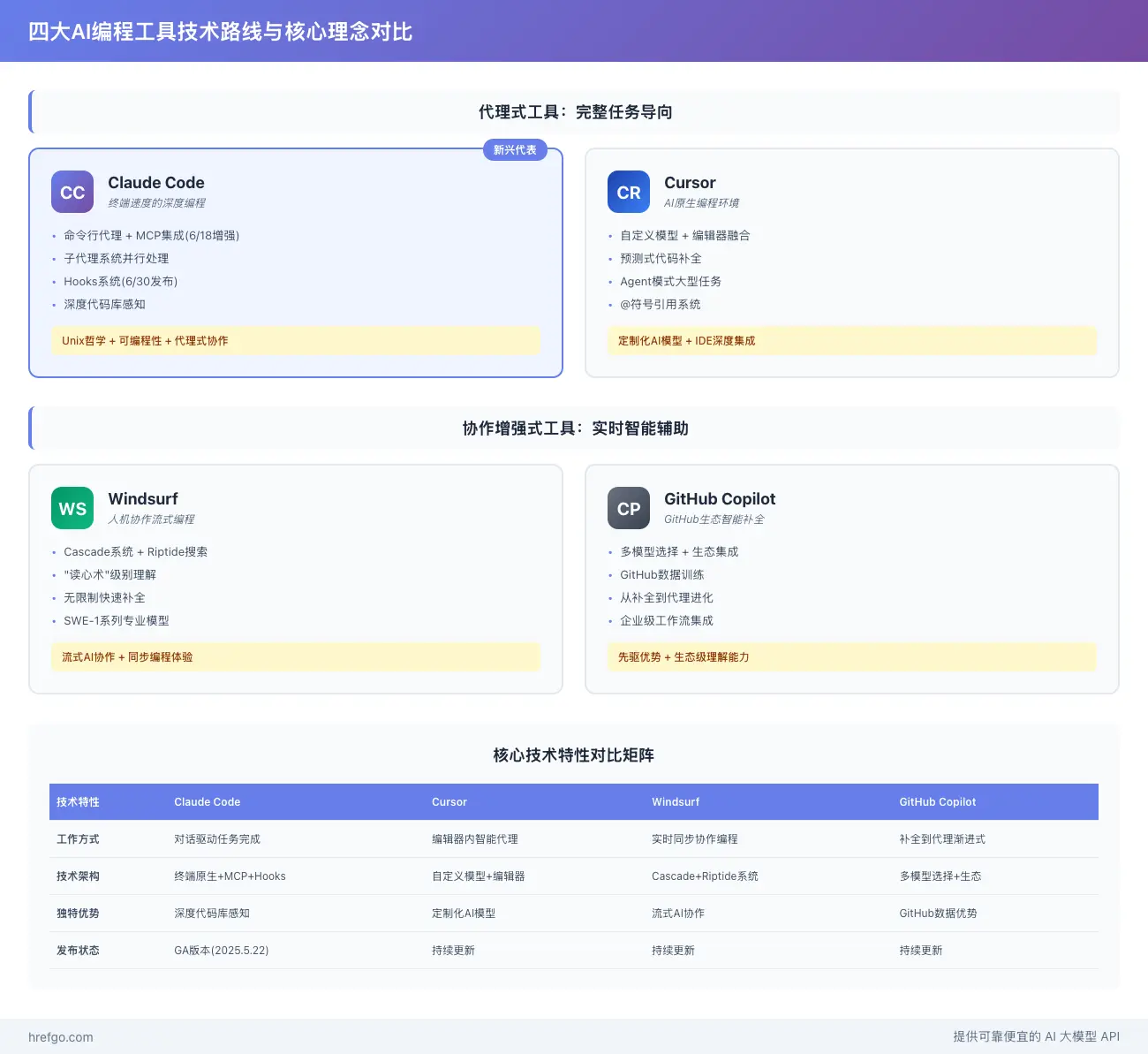Click the 人机协作流式编程 subtitle
The image size is (1148, 1054).
pyautogui.click(x=151, y=519)
